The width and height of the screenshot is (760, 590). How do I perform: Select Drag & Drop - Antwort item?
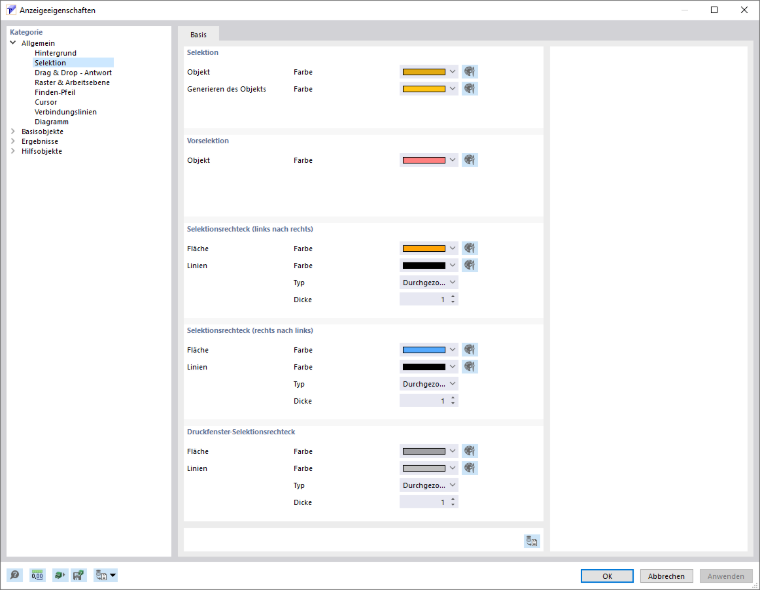tap(73, 72)
